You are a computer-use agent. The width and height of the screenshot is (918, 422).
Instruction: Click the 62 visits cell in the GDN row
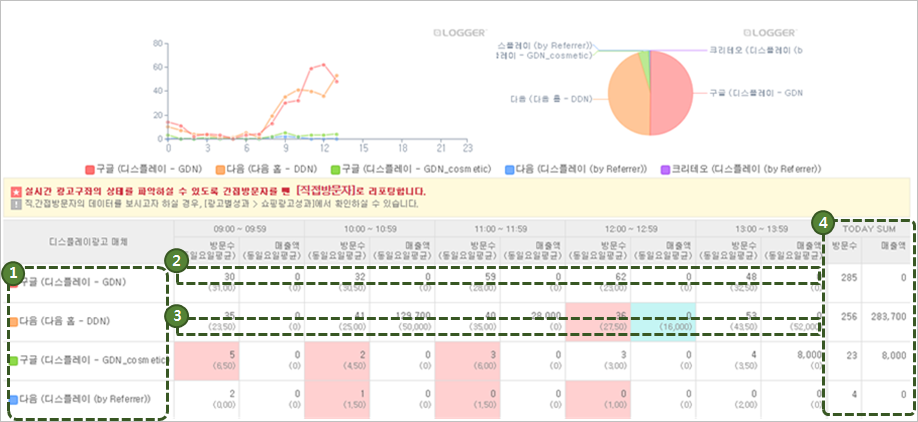pos(598,283)
